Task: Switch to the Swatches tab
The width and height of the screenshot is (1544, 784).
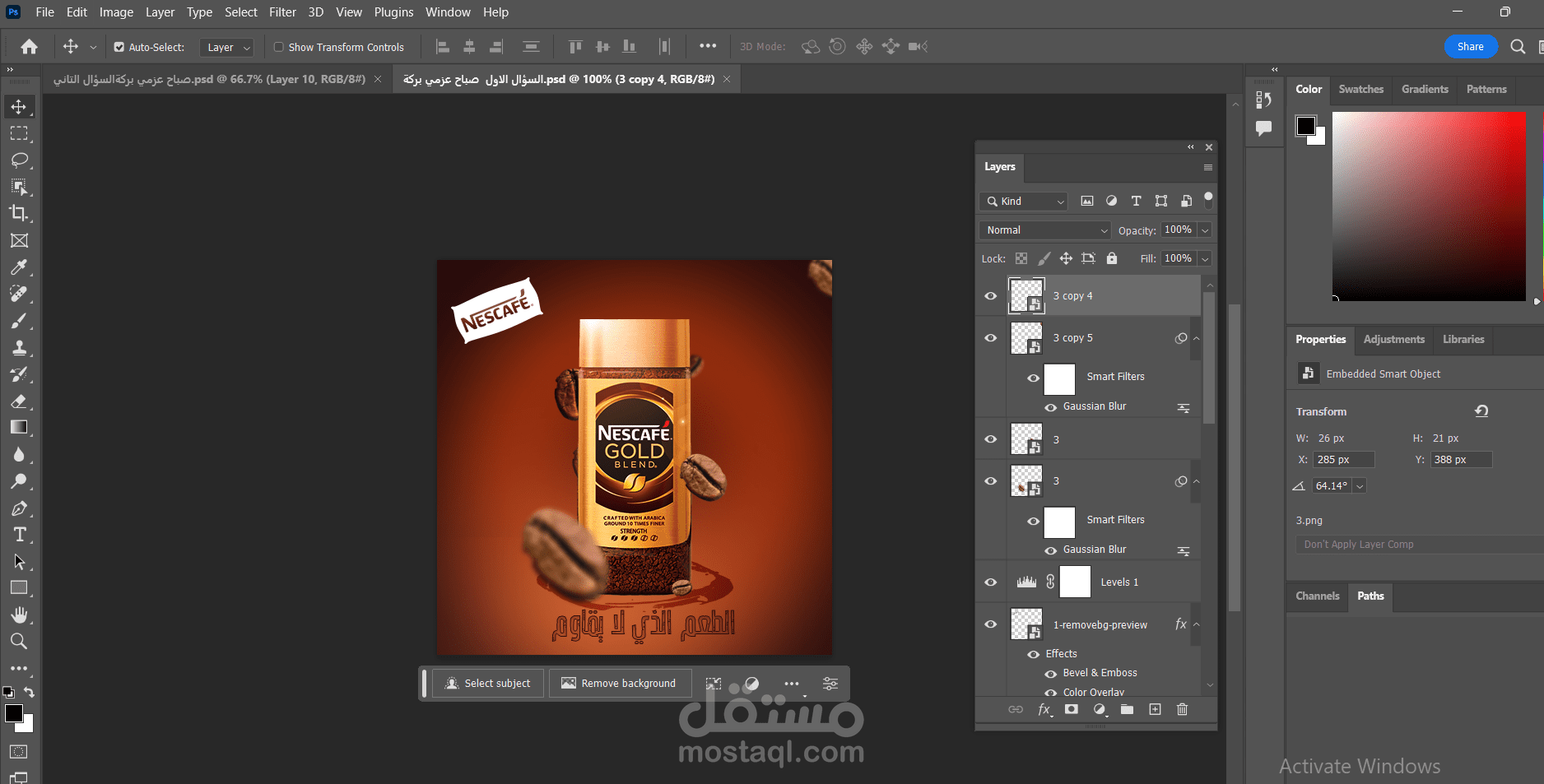Action: 1360,89
